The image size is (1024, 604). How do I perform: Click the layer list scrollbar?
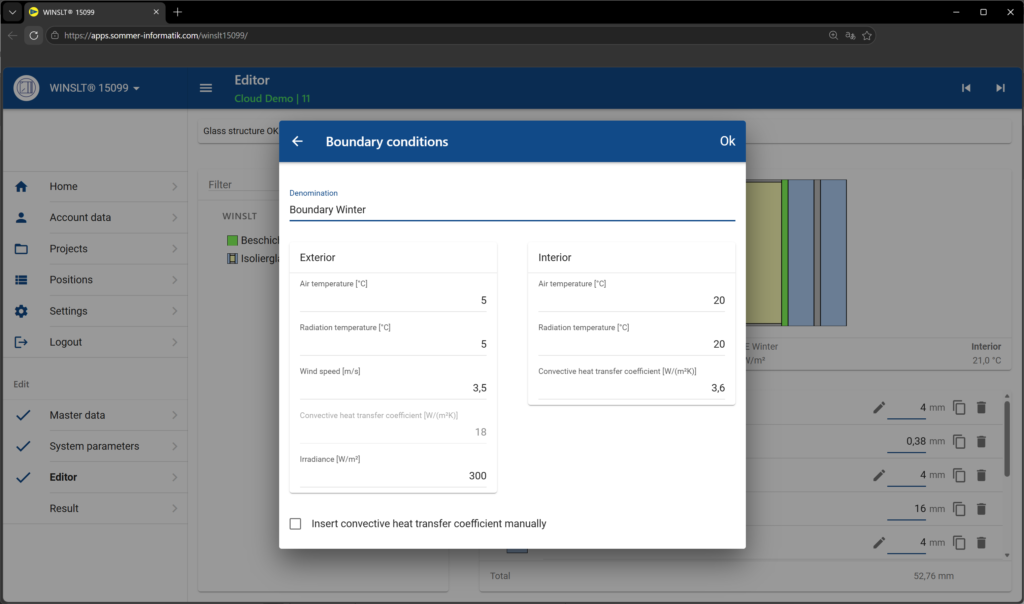point(1006,439)
